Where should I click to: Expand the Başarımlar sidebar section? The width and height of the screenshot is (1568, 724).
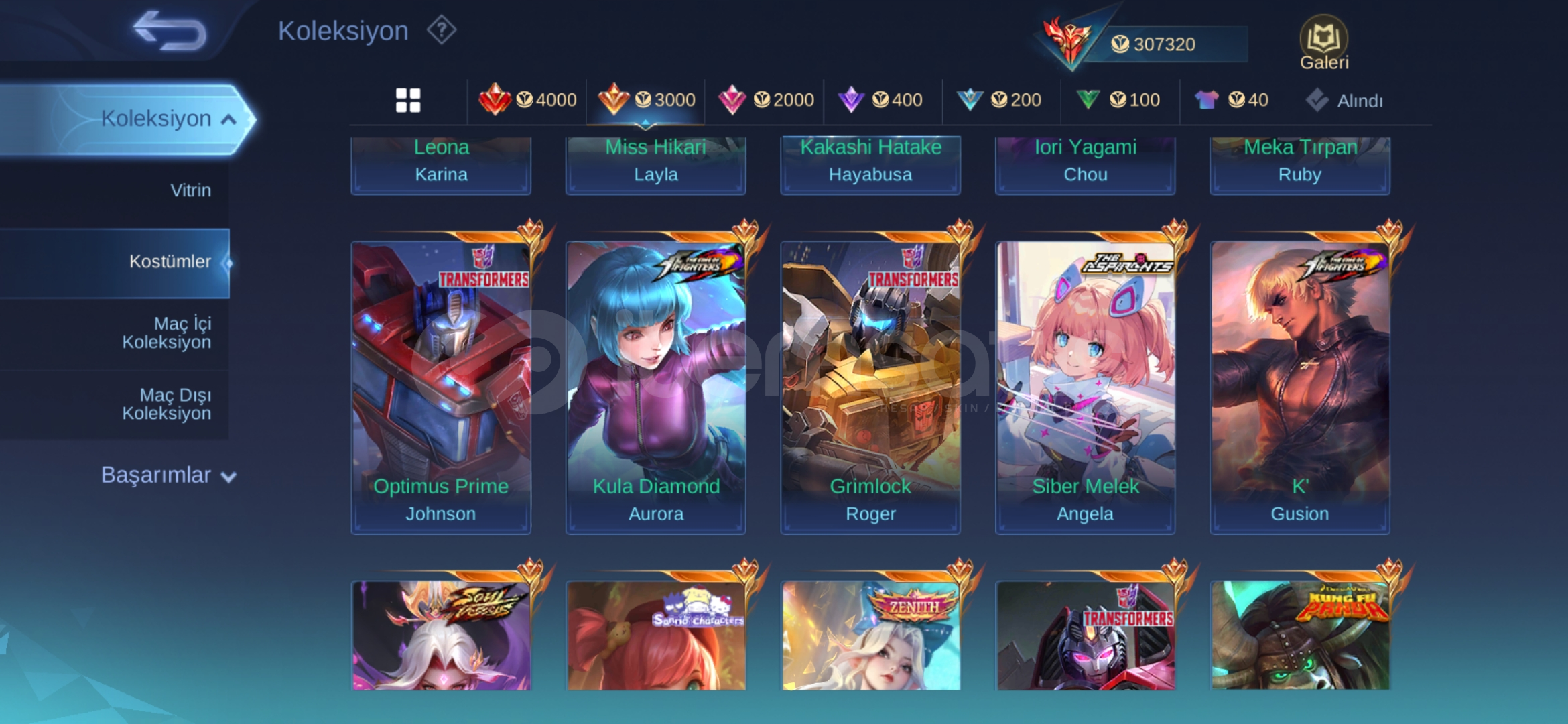point(168,475)
